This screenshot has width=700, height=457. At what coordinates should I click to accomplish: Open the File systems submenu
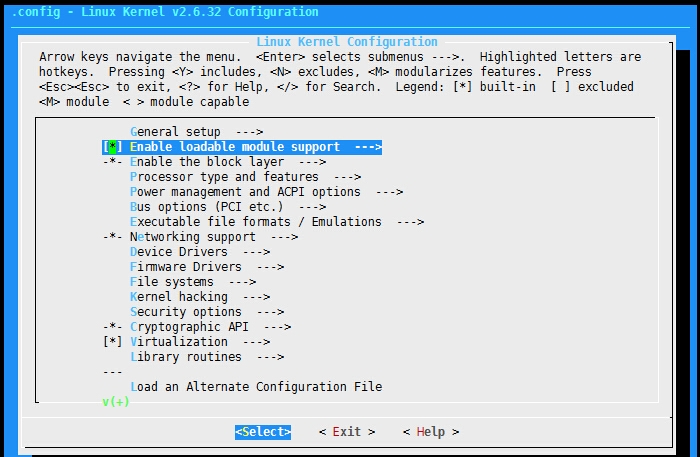(x=193, y=282)
